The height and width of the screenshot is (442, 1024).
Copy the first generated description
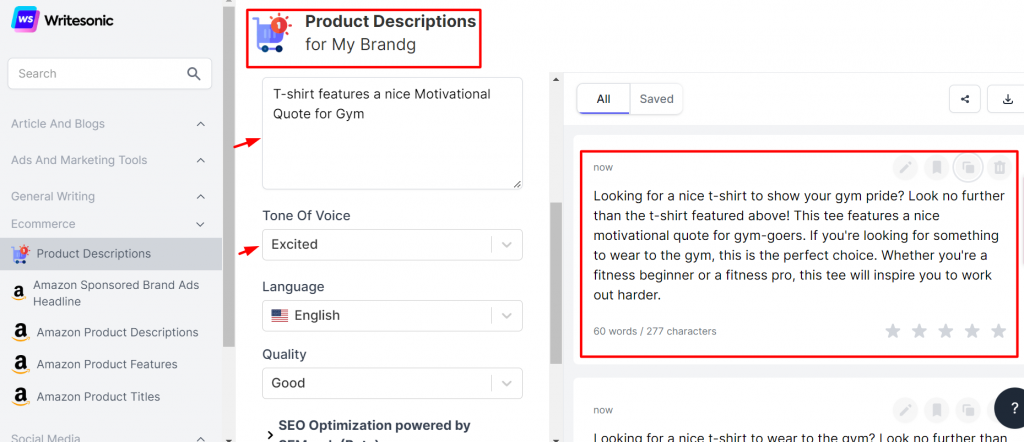tap(968, 167)
